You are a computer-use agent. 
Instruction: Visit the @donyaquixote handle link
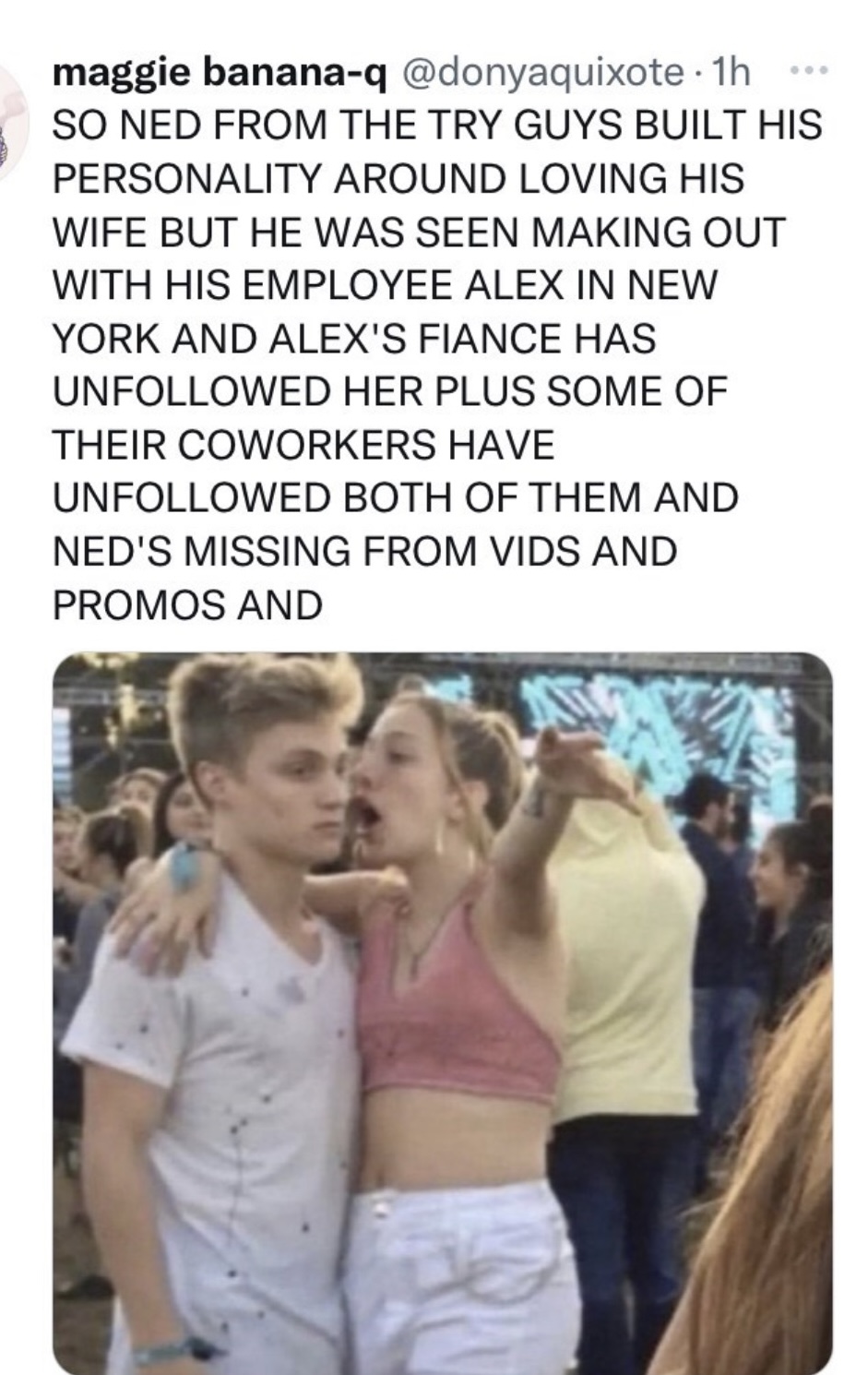coord(541,72)
